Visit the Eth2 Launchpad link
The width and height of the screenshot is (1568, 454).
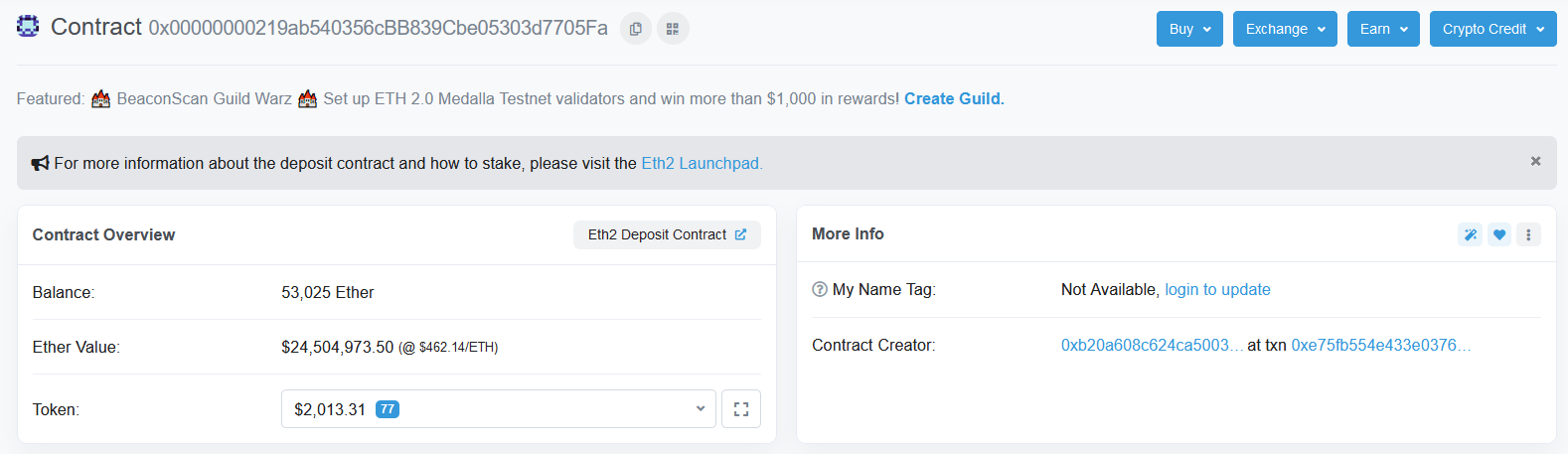702,163
